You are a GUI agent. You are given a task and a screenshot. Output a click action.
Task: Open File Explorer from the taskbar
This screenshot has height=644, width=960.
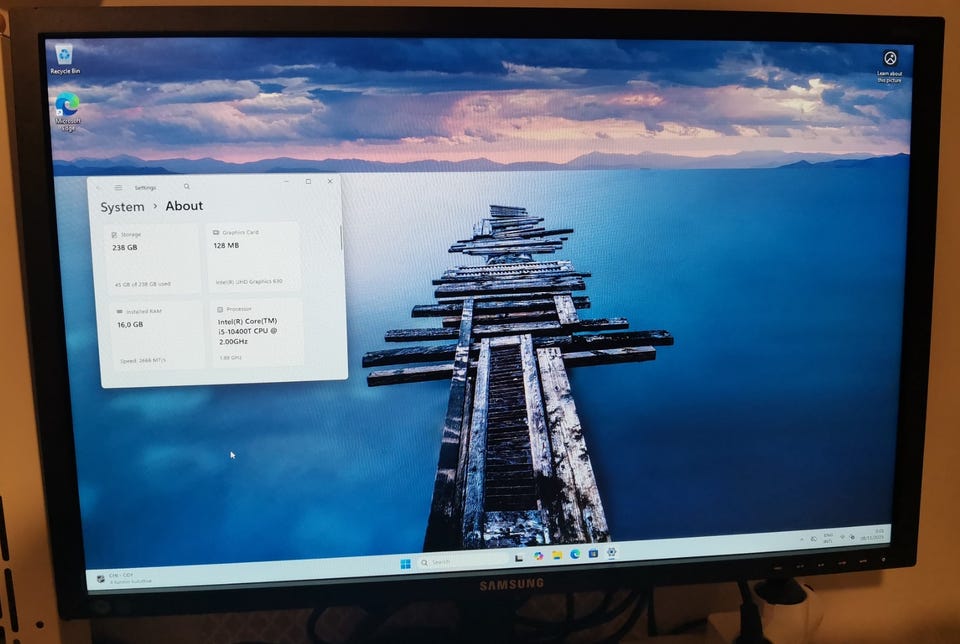click(557, 555)
